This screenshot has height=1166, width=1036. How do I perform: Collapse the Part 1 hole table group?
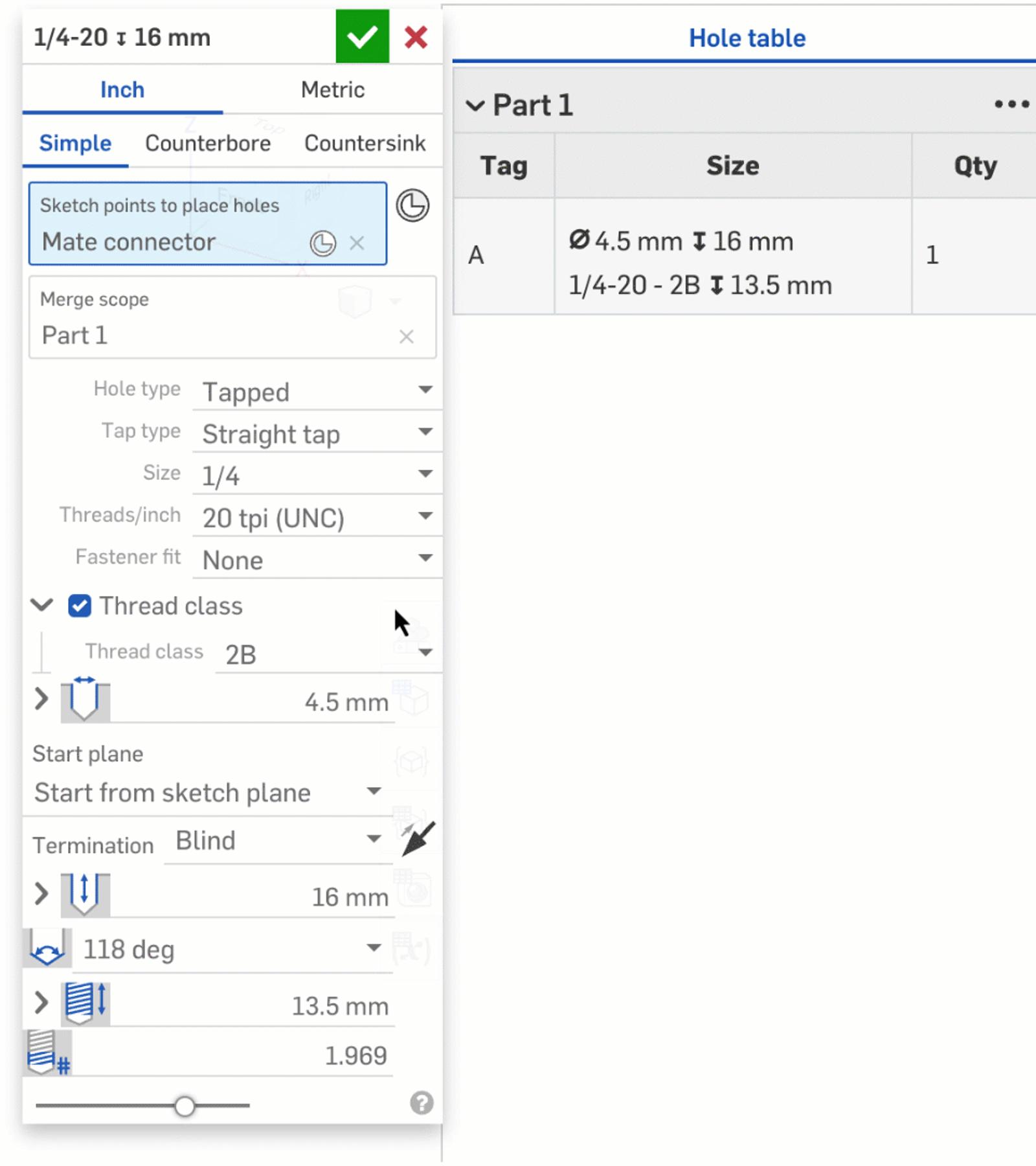pyautogui.click(x=475, y=106)
